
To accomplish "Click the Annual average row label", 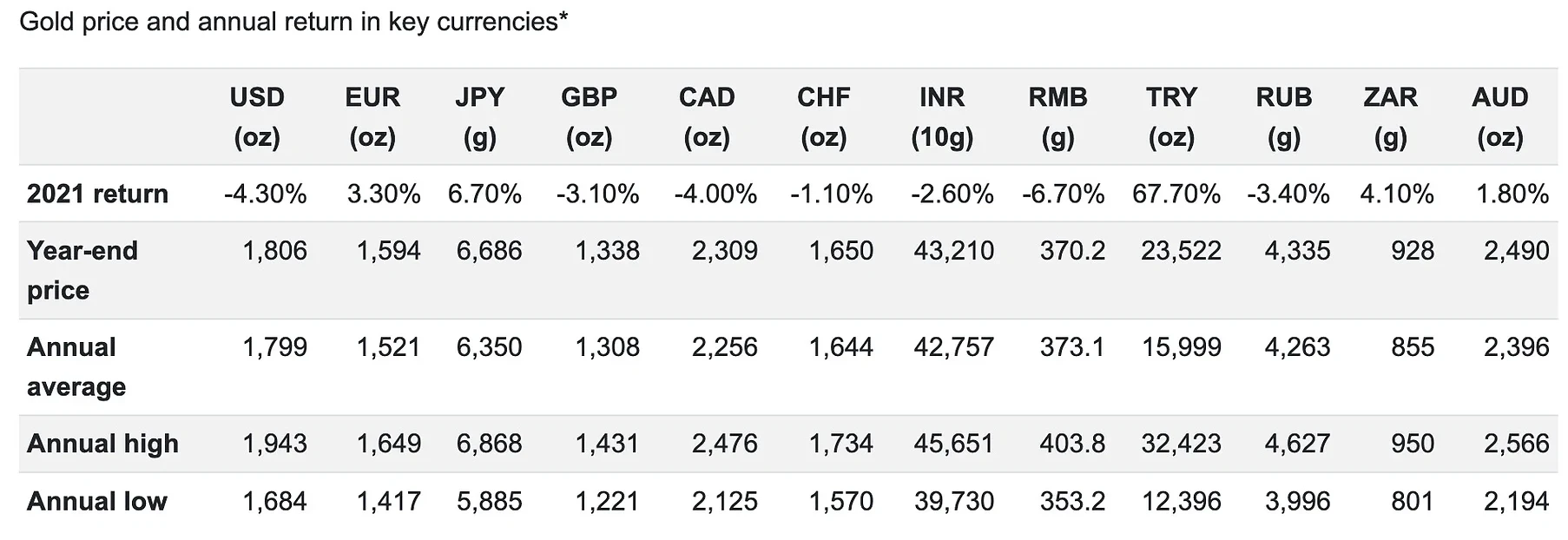I will (x=76, y=366).
